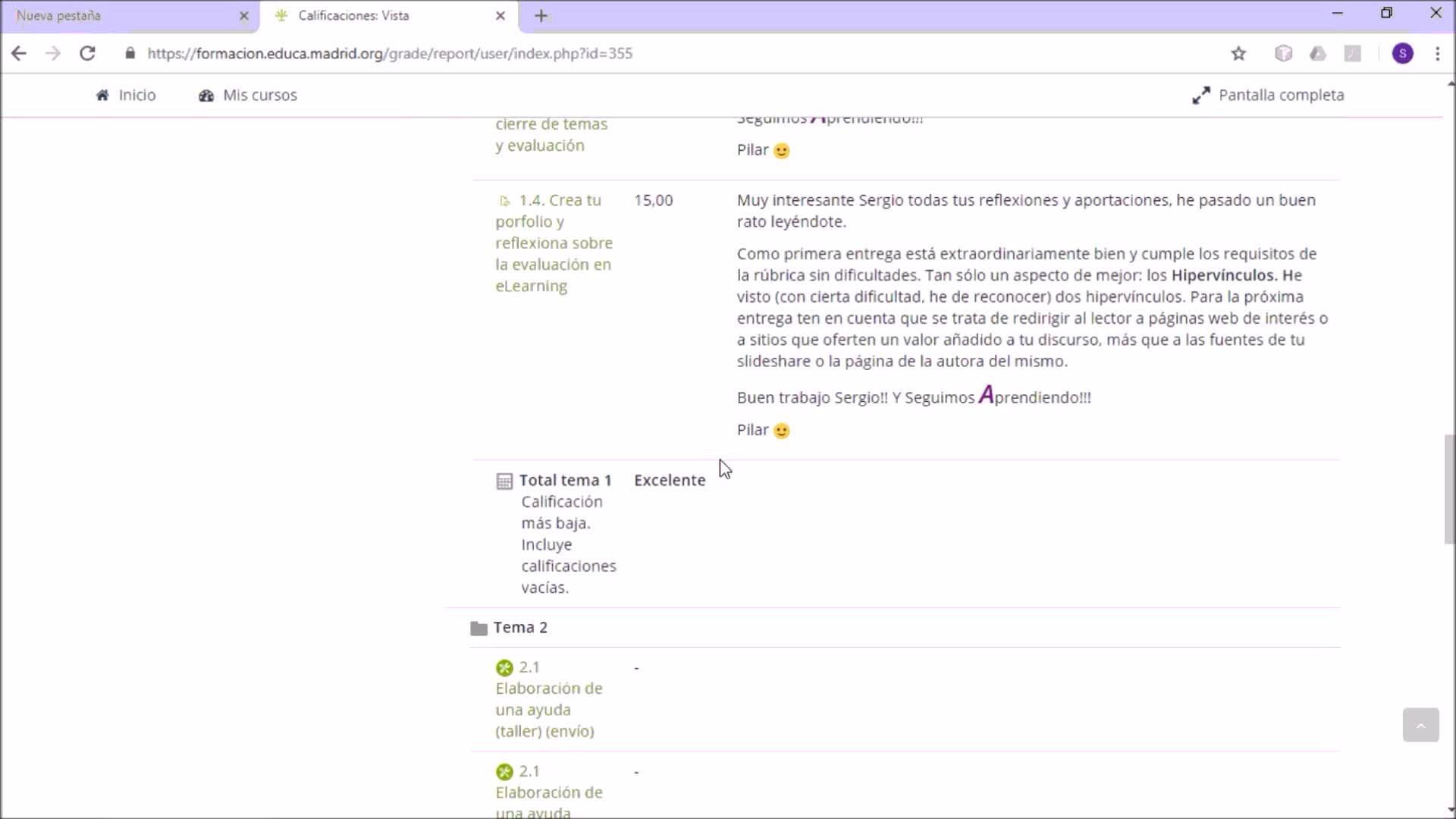1456x819 pixels.
Task: Close the Calificaciones: Vista tab
Action: (x=500, y=15)
